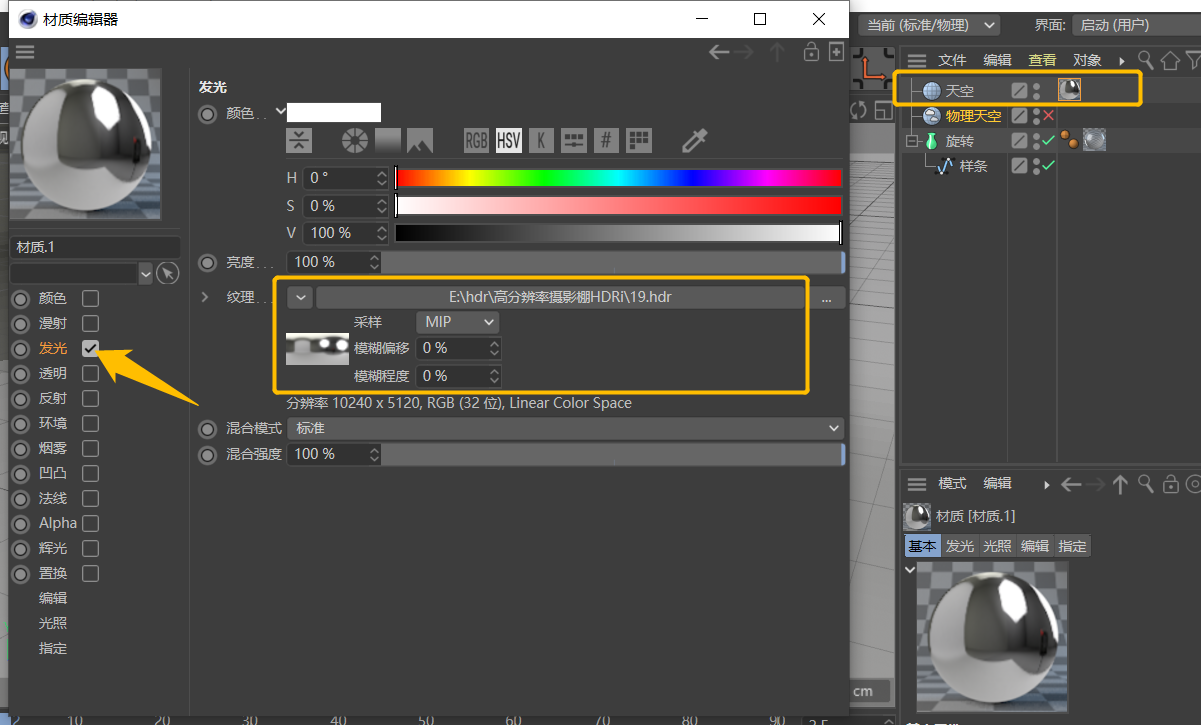
Task: Open the 当前 (标准/物理) renderer dropdown
Action: pyautogui.click(x=930, y=25)
